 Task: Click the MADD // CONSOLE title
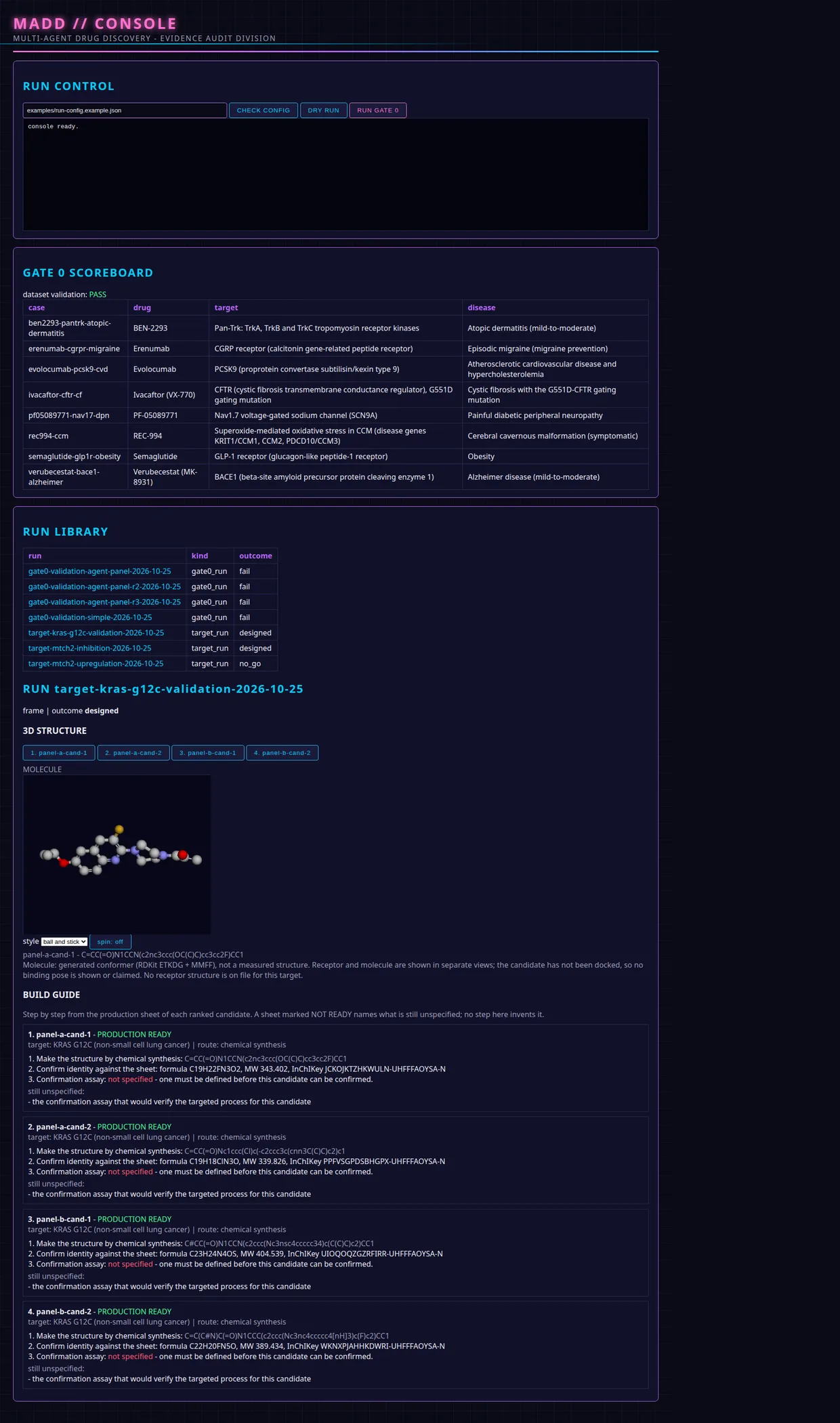[x=96, y=24]
